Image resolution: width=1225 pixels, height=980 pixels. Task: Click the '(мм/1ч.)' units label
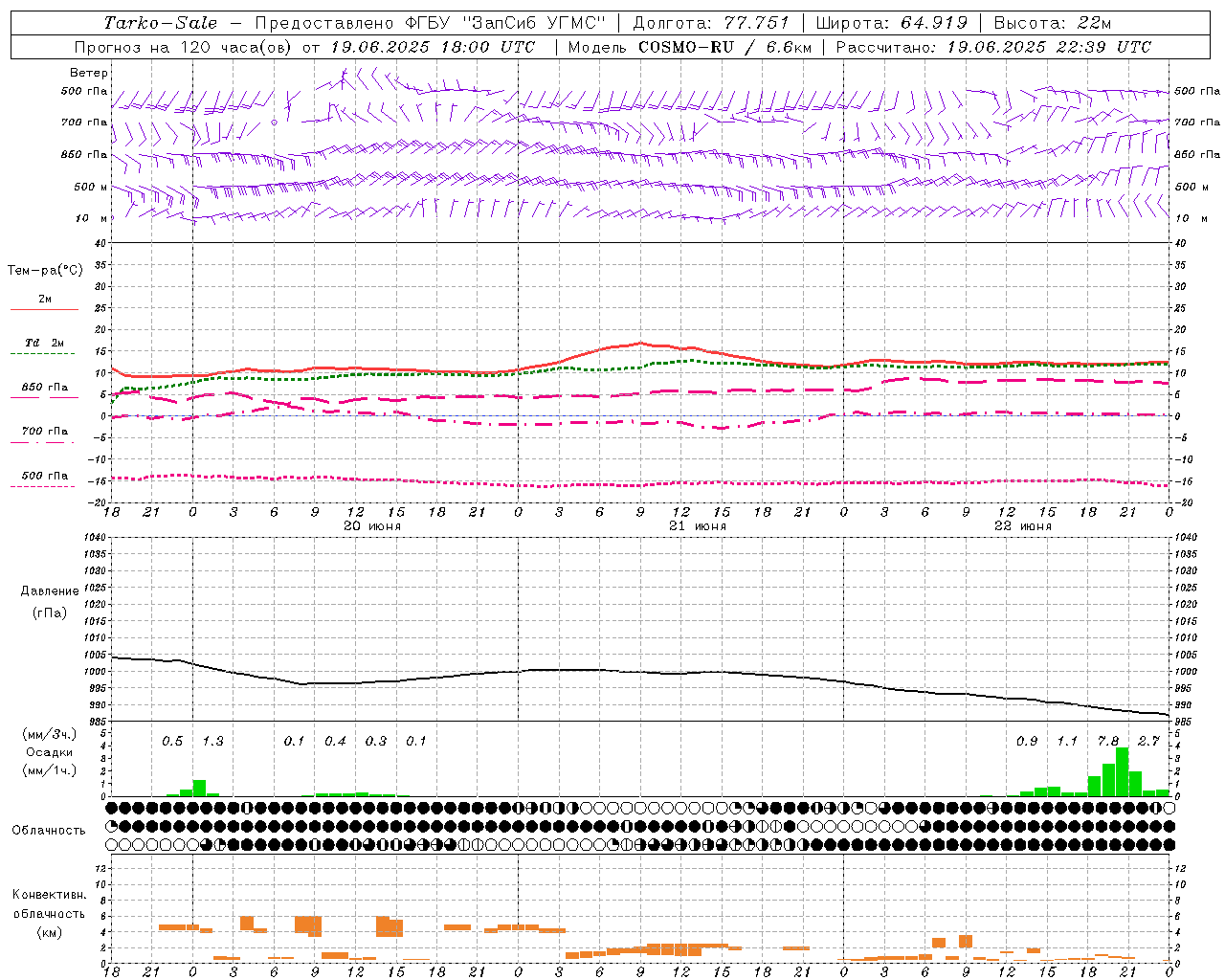coord(49,770)
